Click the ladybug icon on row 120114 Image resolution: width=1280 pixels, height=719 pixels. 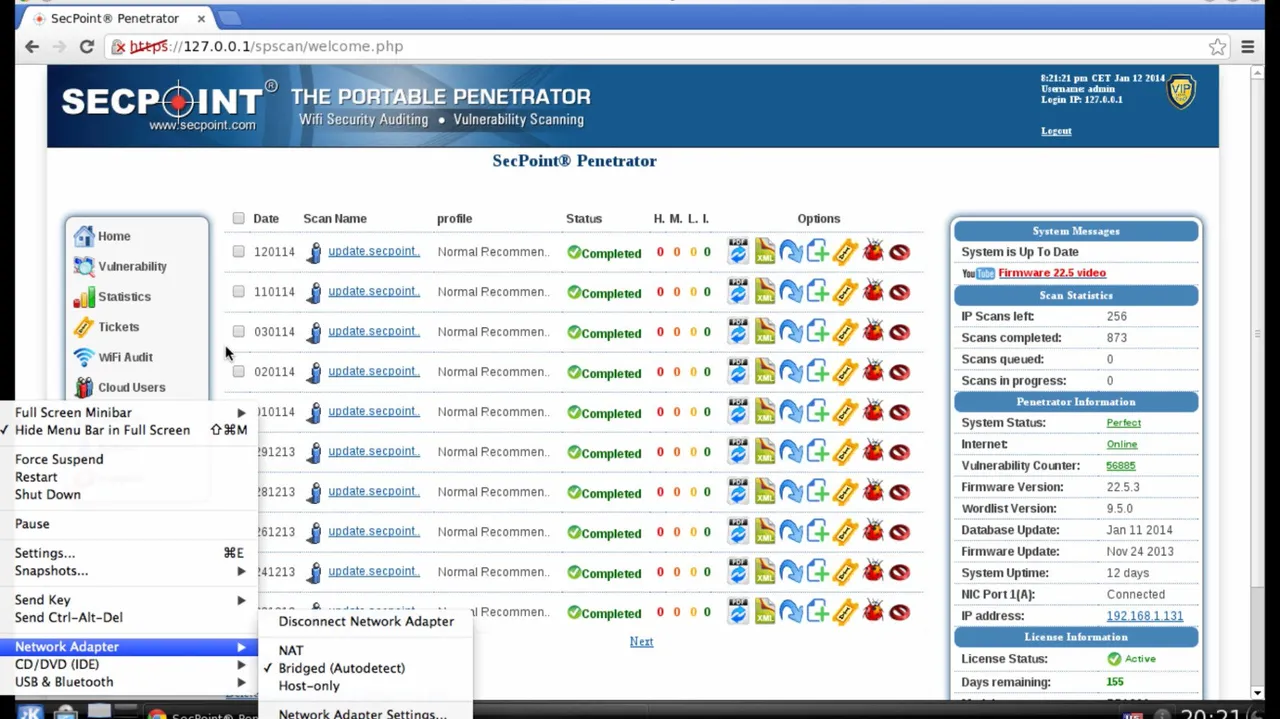click(873, 251)
